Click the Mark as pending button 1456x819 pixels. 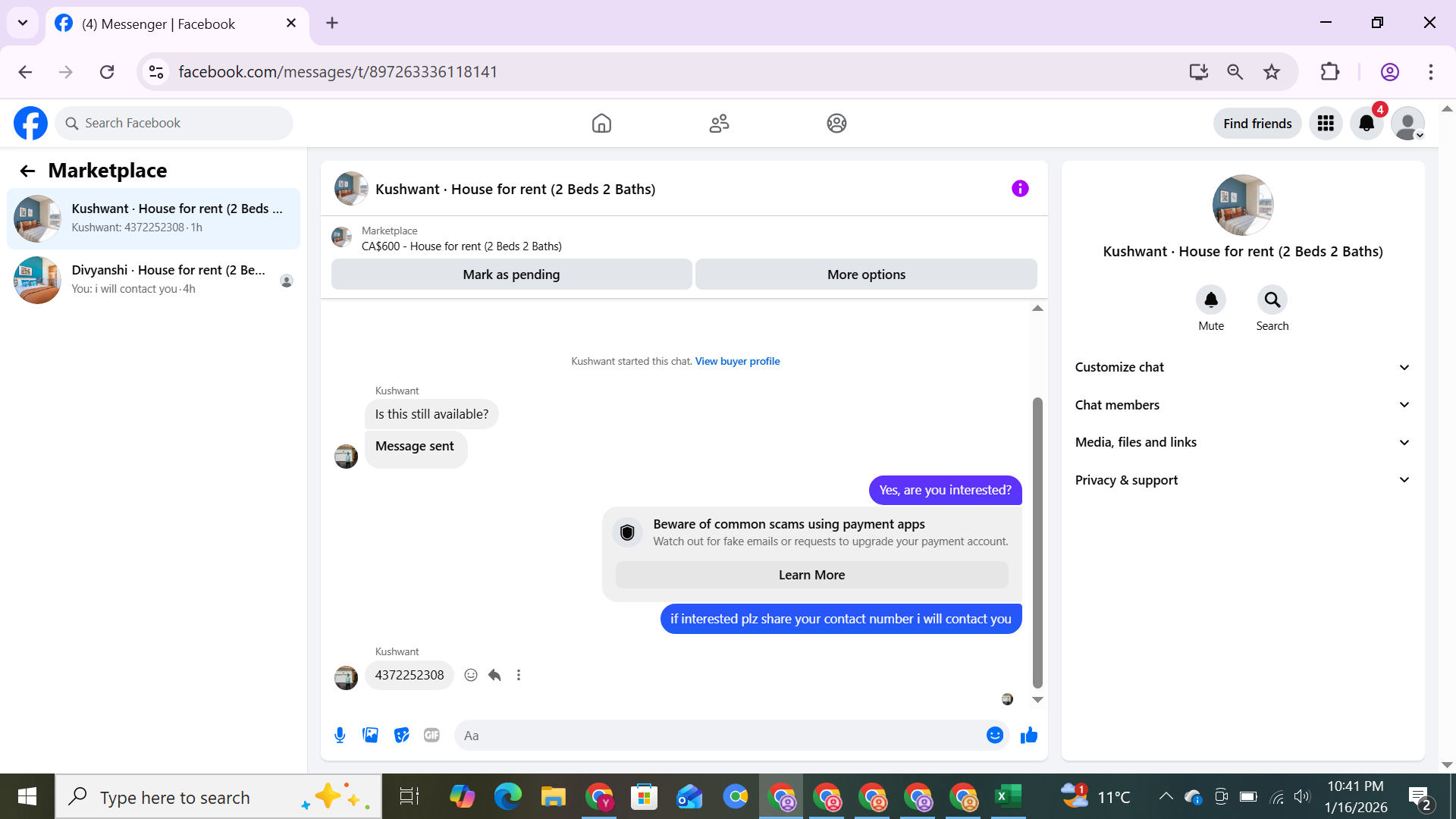coord(511,275)
